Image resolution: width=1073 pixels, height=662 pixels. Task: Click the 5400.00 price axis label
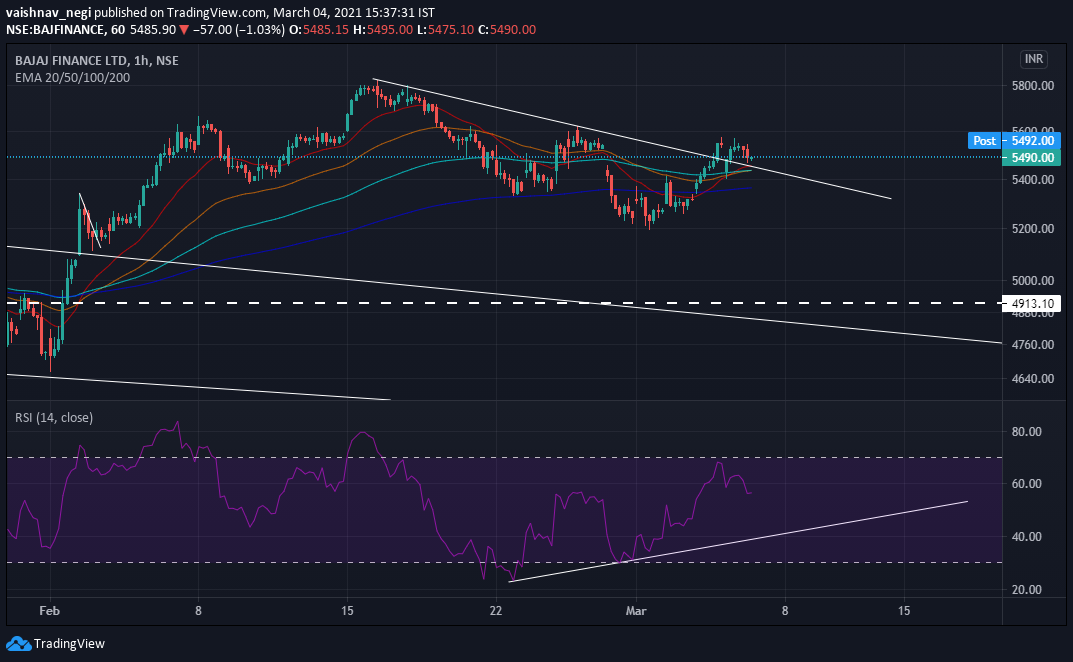point(1032,179)
